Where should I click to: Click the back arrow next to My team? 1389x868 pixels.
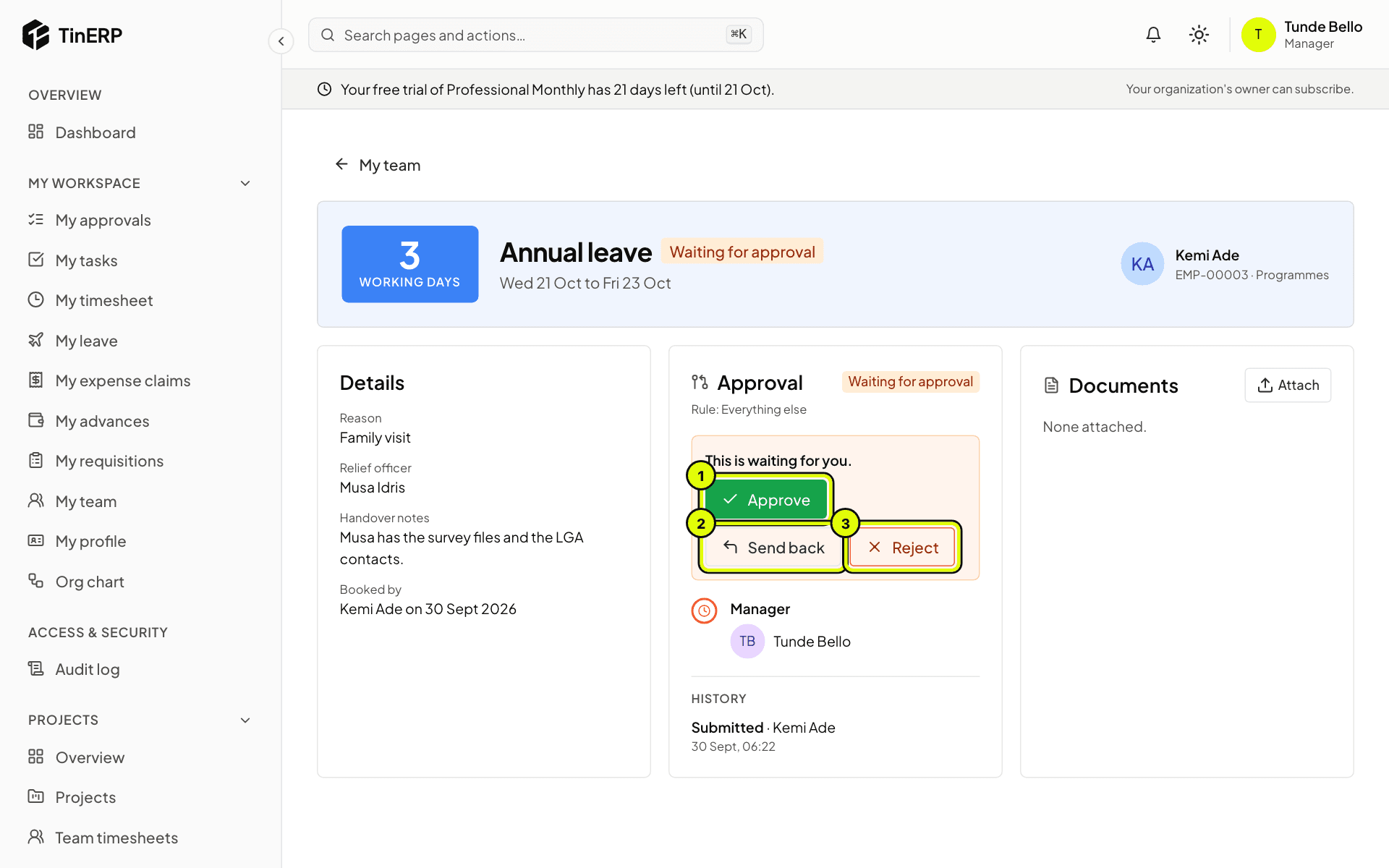coord(341,164)
